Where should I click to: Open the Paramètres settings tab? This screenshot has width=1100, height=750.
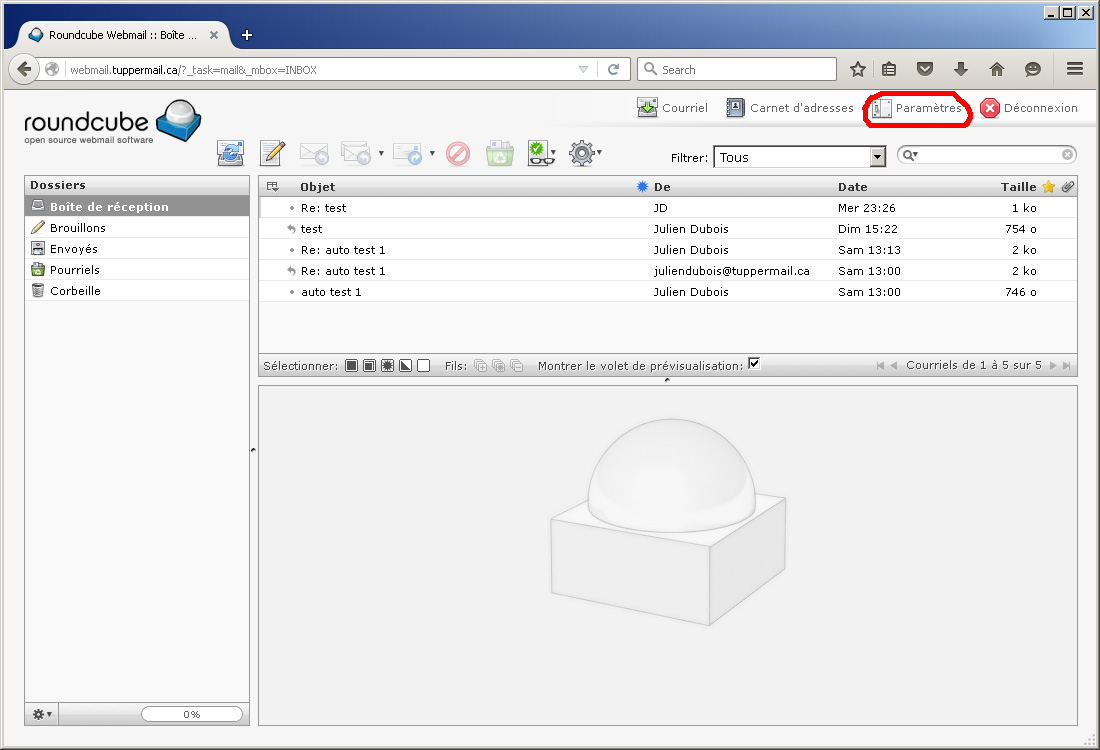point(917,108)
